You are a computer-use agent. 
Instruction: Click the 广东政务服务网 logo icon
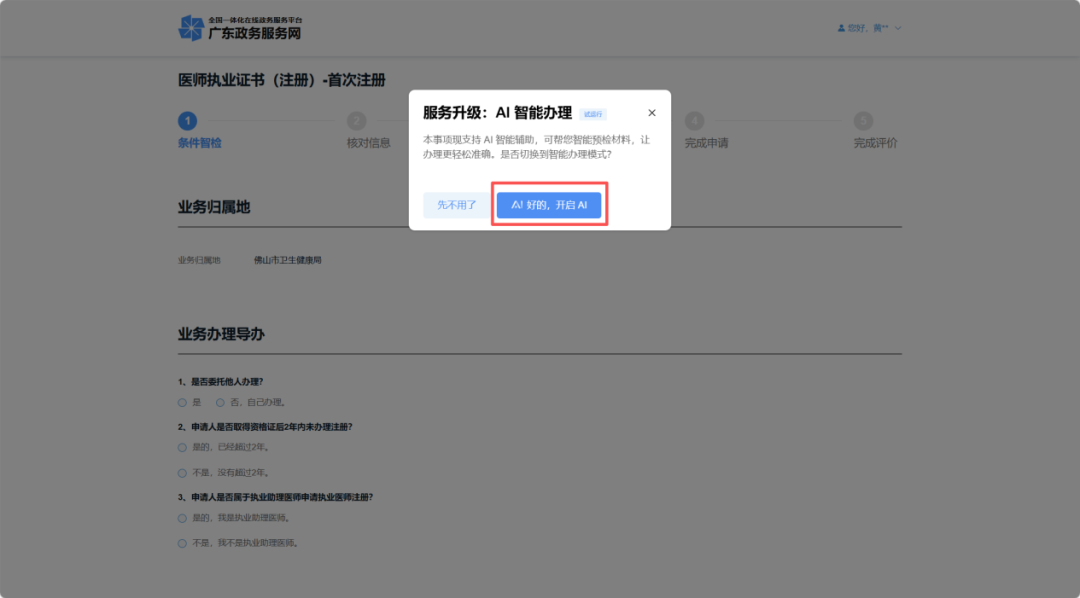(x=191, y=28)
